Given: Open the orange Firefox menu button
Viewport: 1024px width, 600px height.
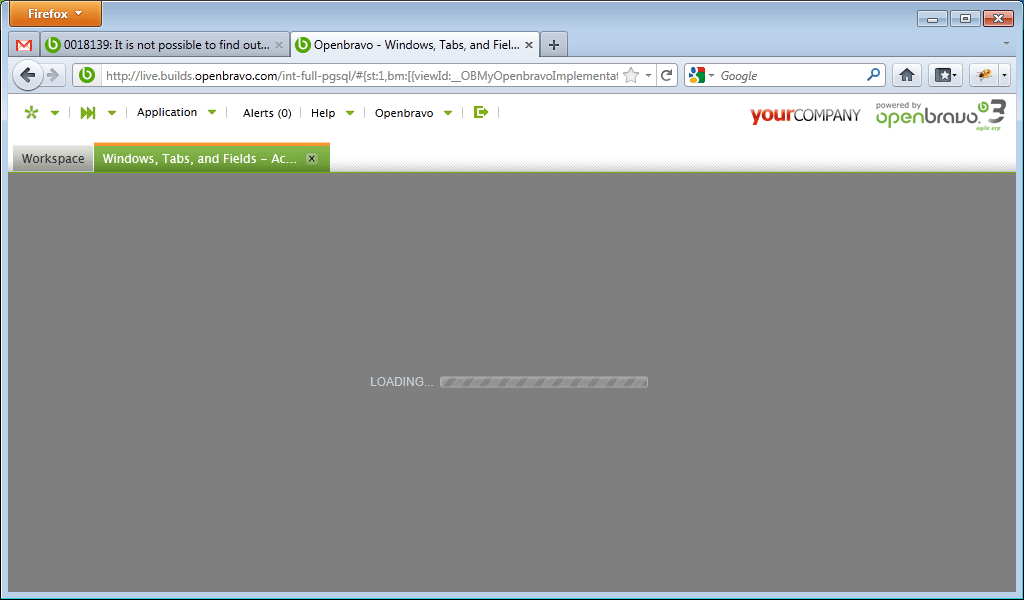Looking at the screenshot, I should tap(55, 14).
